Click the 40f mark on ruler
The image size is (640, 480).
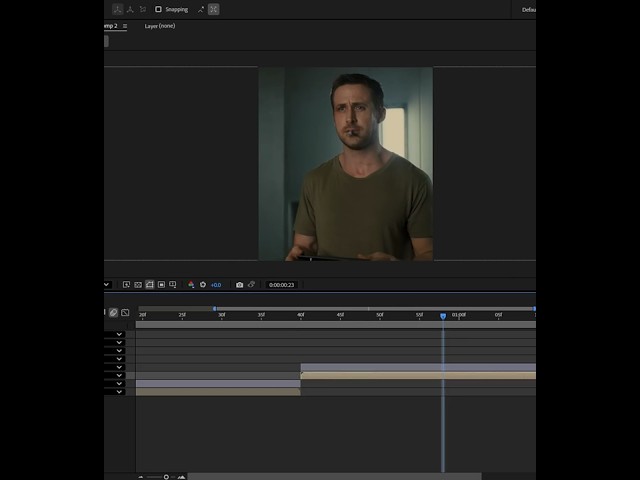click(301, 315)
